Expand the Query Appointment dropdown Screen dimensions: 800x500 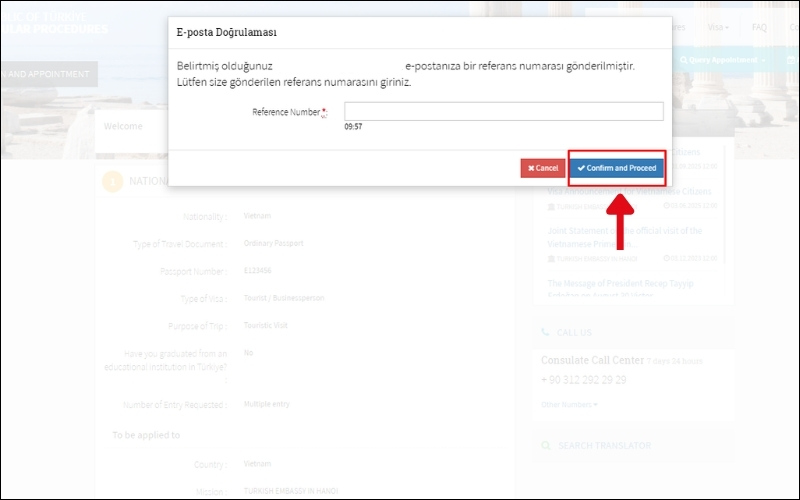pyautogui.click(x=722, y=60)
